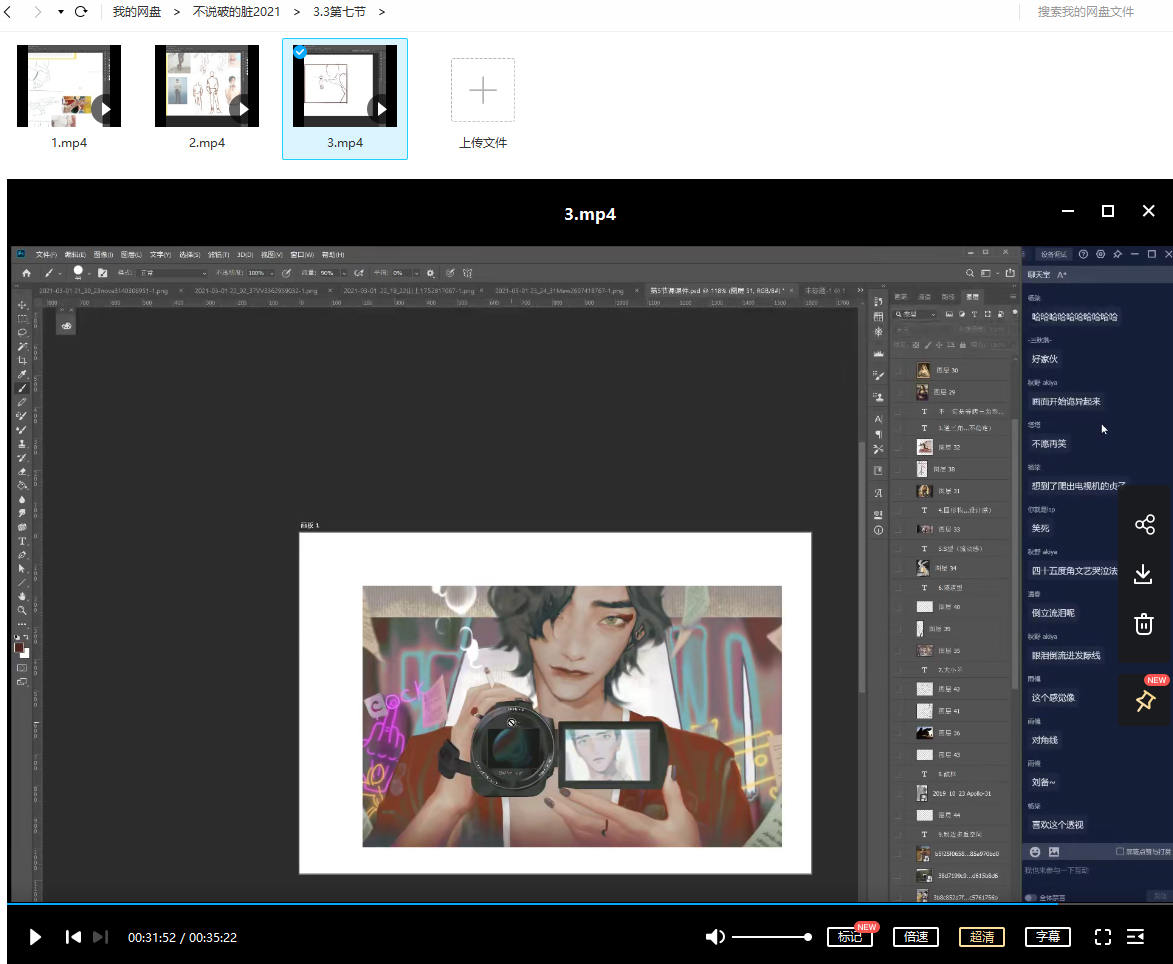Go back with the left arrow

click(x=9, y=12)
